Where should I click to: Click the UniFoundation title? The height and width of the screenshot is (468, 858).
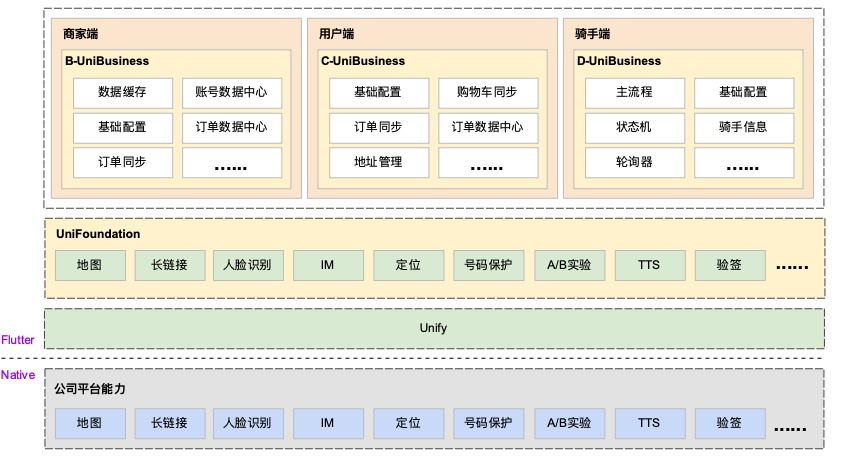(98, 234)
